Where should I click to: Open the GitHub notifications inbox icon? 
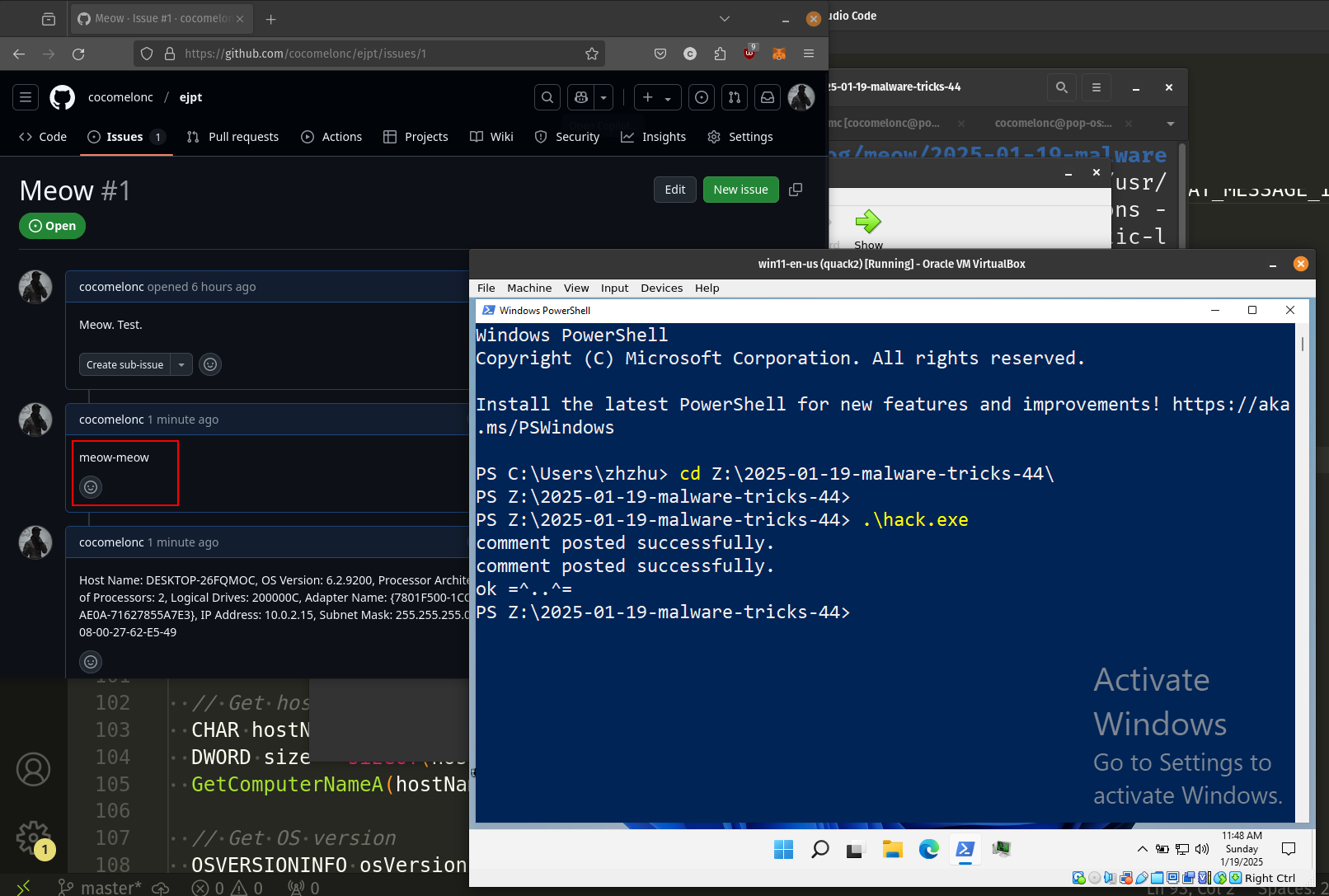click(768, 97)
